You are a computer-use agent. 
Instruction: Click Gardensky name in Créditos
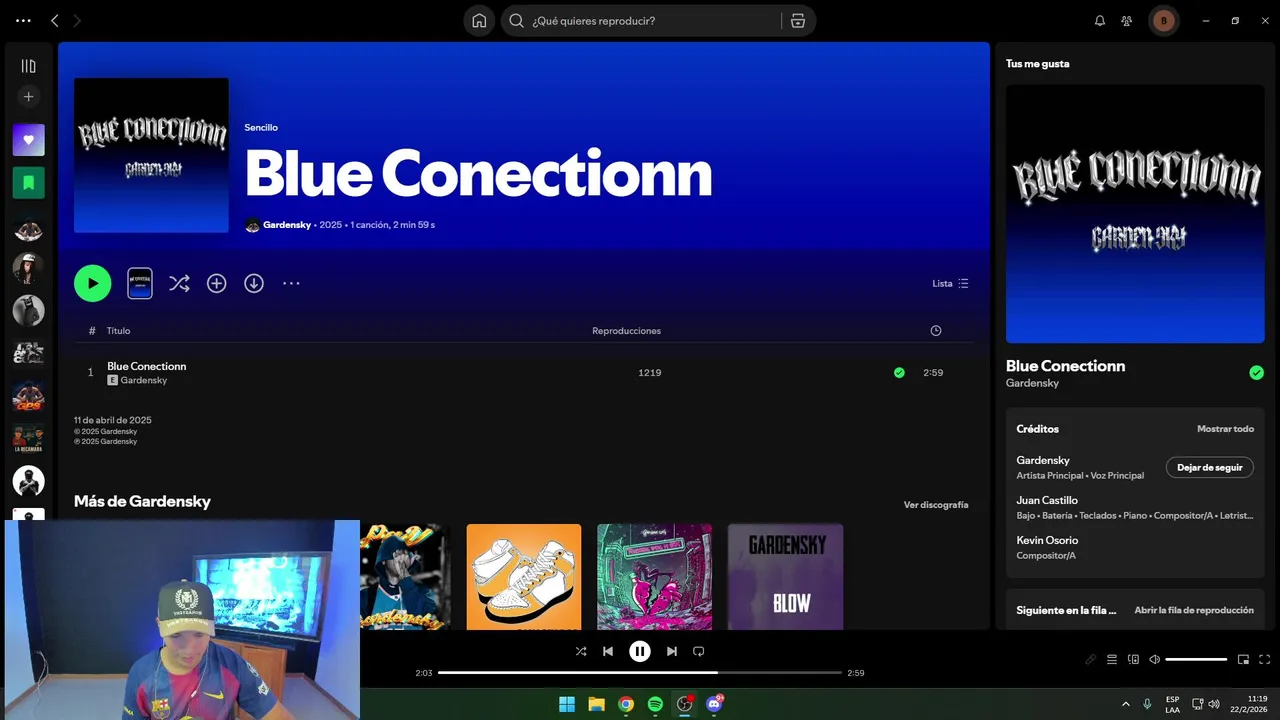pyautogui.click(x=1043, y=460)
